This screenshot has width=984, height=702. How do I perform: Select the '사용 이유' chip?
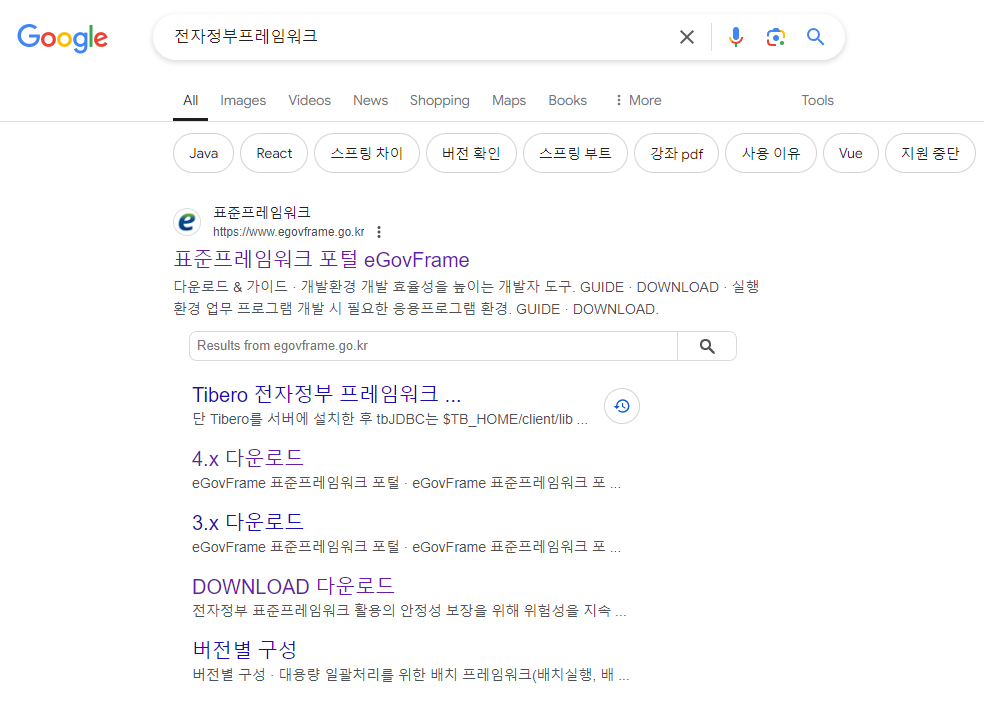coord(771,153)
